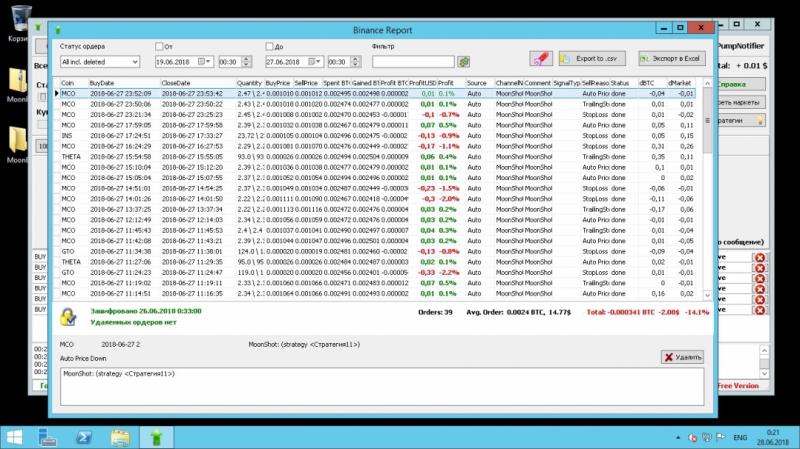This screenshot has width=800, height=449.
Task: Sort by the CloseDate column header
Action: click(x=197, y=83)
